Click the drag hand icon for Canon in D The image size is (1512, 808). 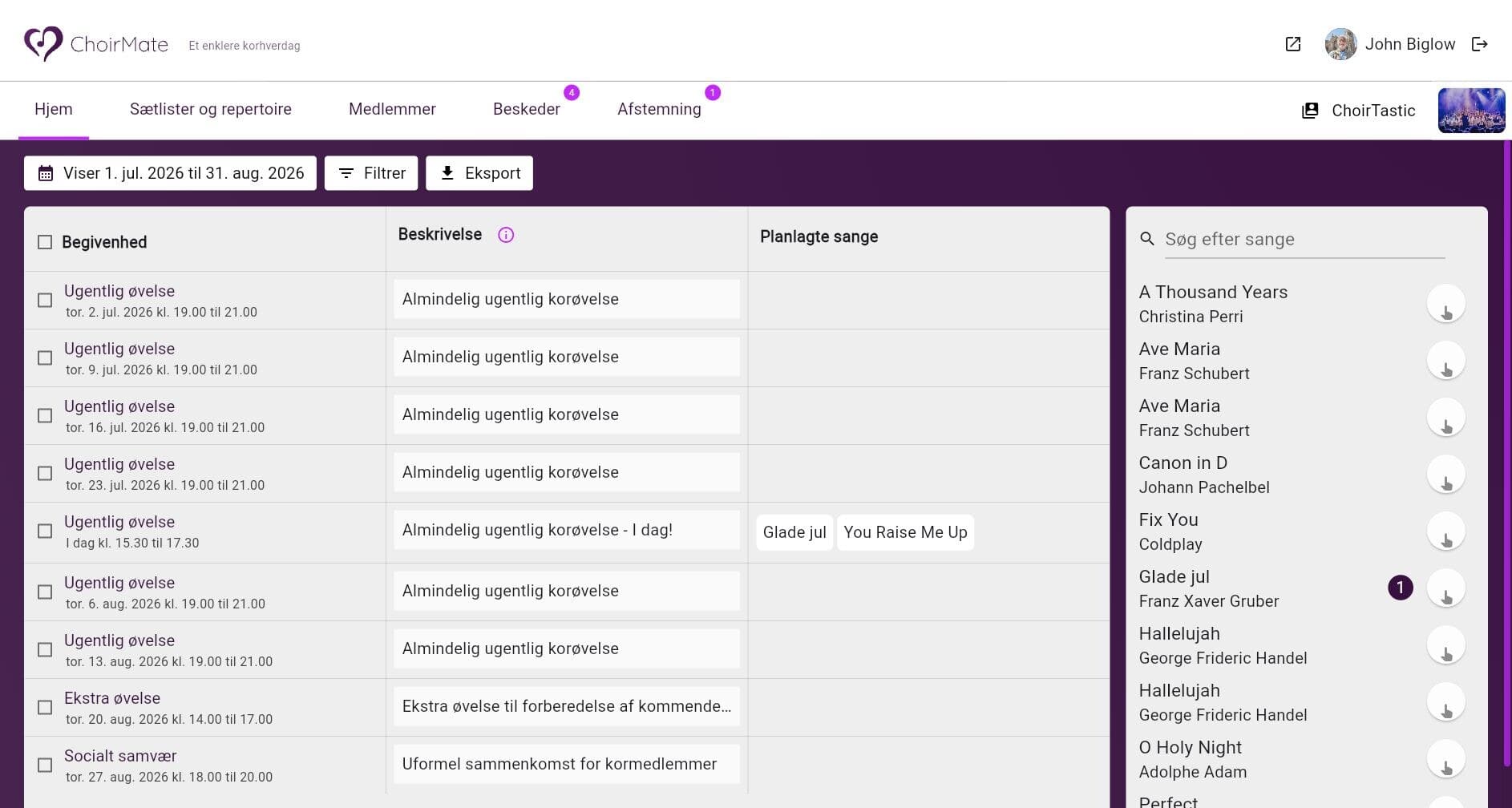(1446, 475)
